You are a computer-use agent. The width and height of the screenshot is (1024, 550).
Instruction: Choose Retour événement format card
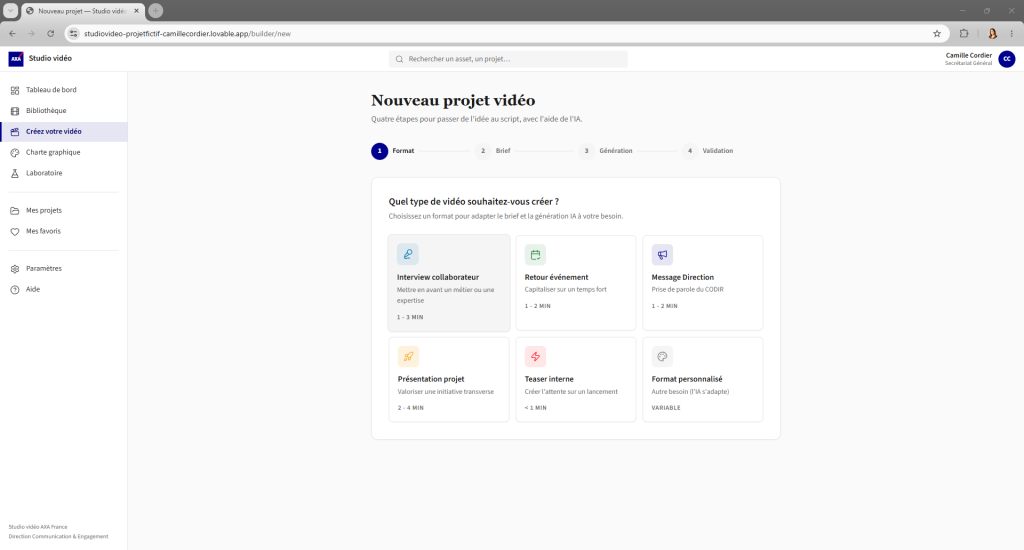pyautogui.click(x=576, y=283)
